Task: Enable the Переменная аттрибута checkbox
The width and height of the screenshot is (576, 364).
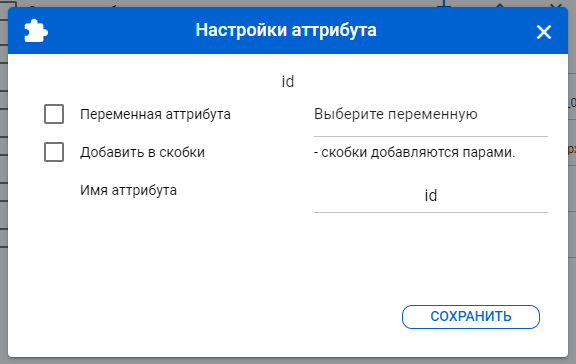Action: tap(54, 114)
